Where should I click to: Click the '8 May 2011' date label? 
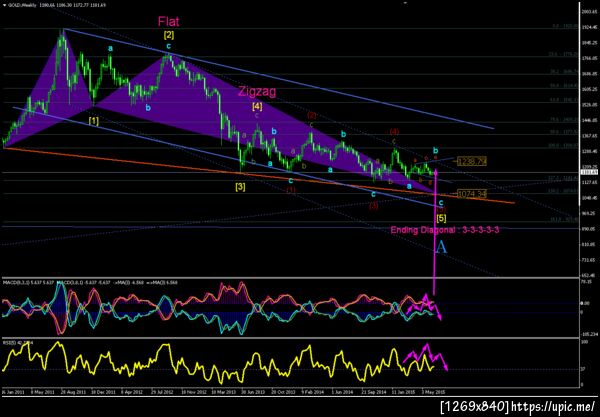click(x=42, y=392)
